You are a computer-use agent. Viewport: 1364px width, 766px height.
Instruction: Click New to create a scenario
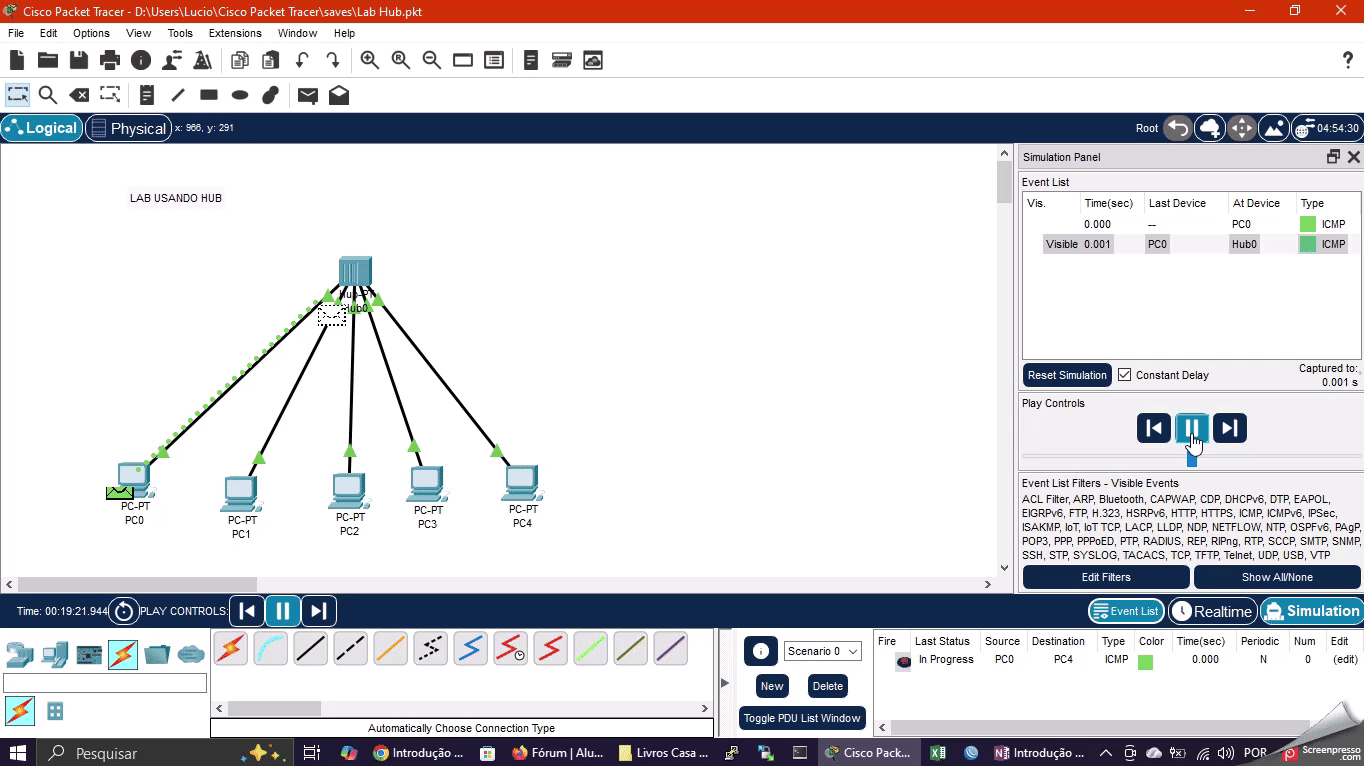[772, 686]
